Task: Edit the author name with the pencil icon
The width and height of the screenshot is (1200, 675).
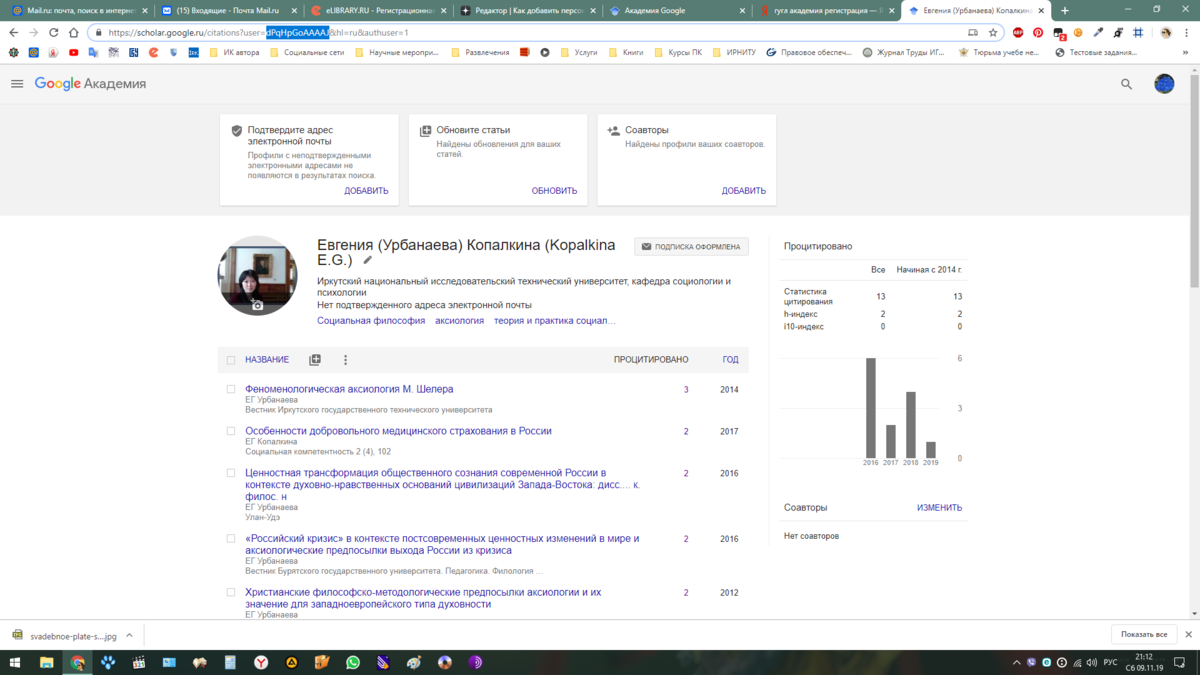Action: (x=368, y=258)
